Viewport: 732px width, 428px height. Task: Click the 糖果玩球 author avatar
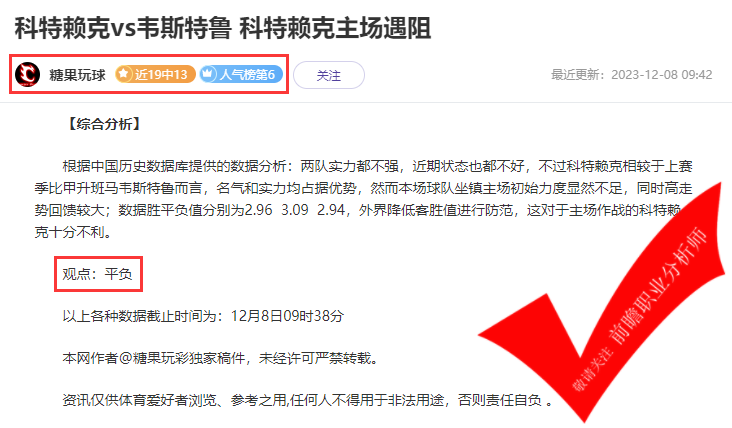27,74
